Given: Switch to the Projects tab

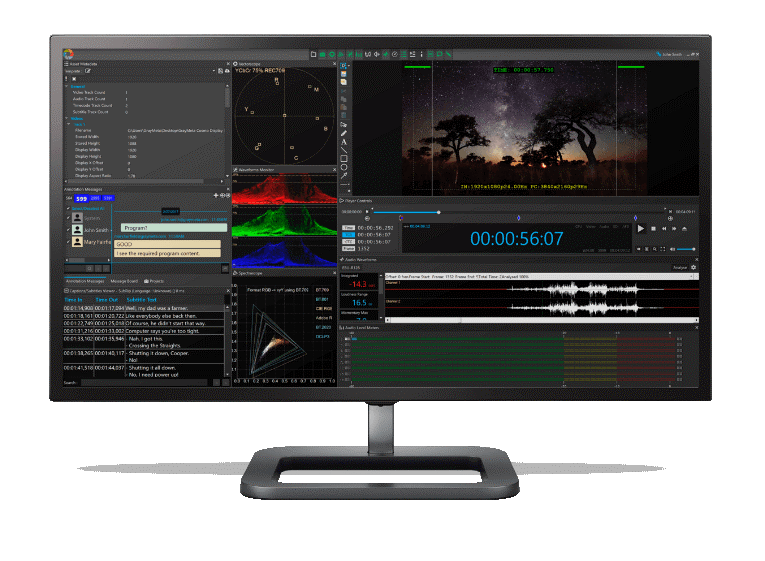Looking at the screenshot, I should pos(154,281).
